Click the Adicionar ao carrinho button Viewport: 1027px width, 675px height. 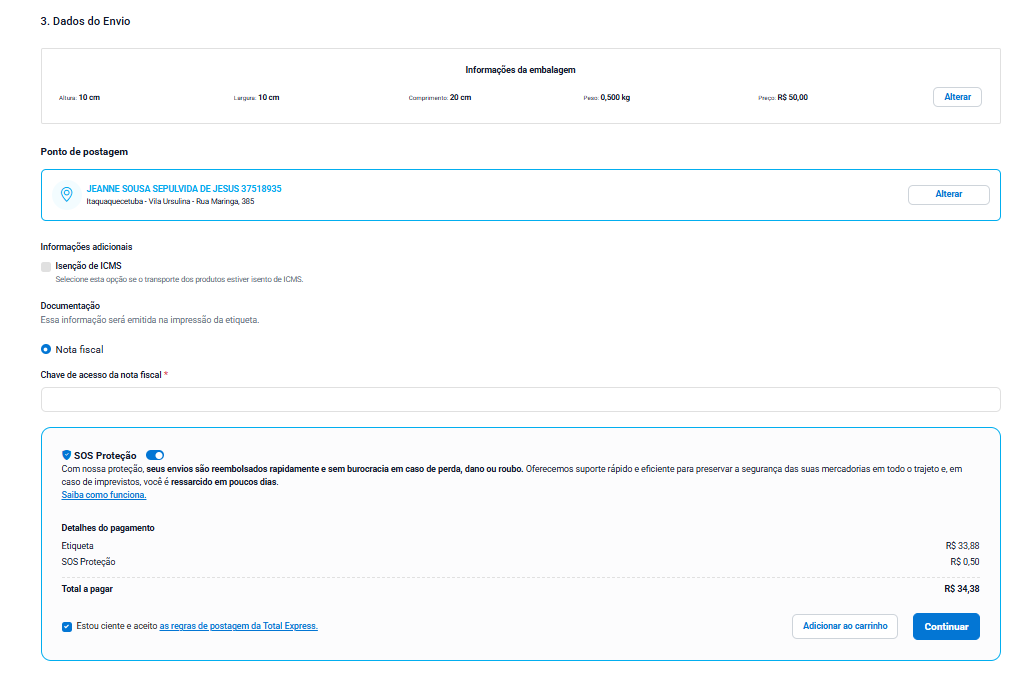point(845,626)
